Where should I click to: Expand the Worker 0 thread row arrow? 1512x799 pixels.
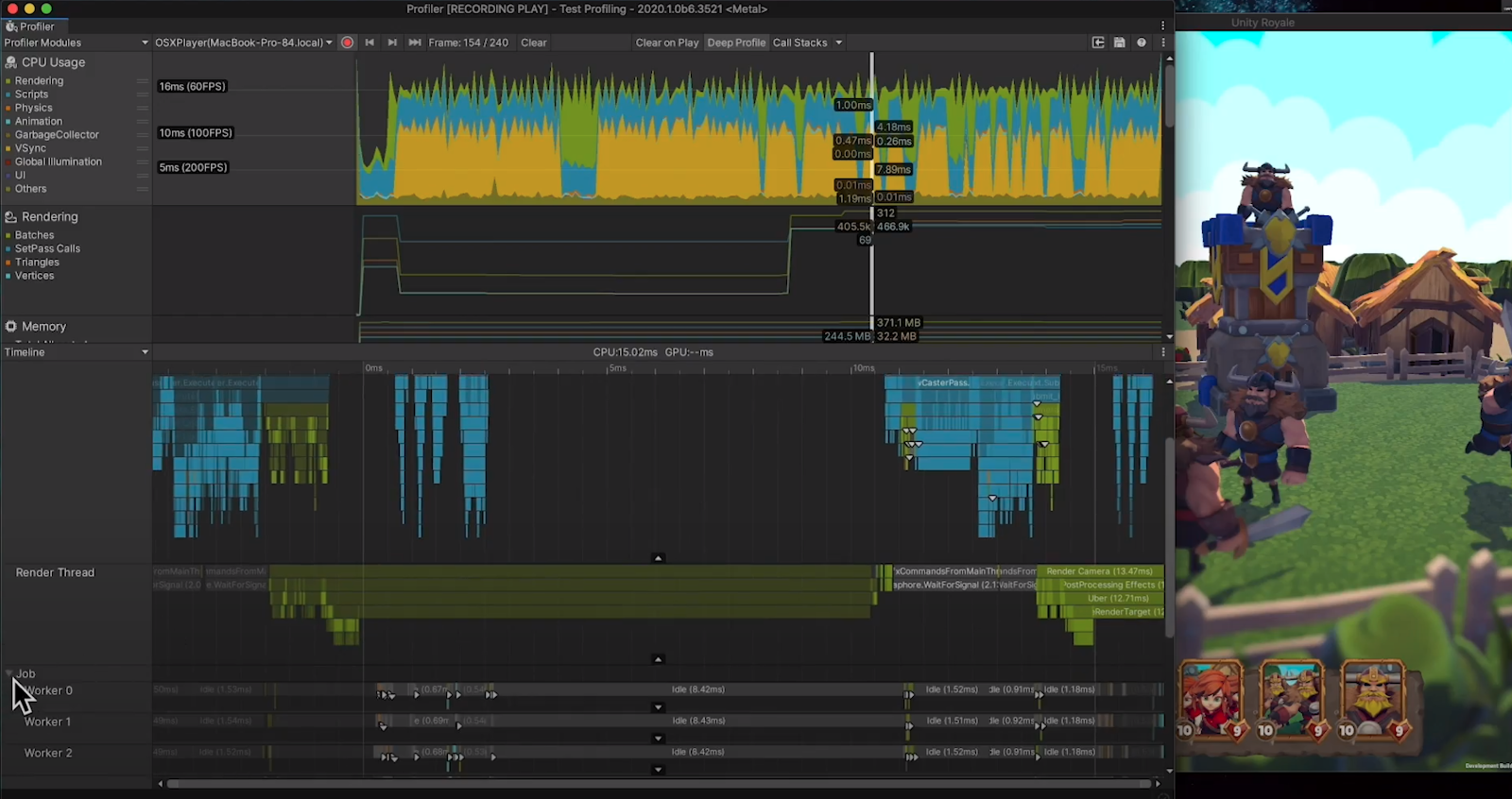coord(659,707)
